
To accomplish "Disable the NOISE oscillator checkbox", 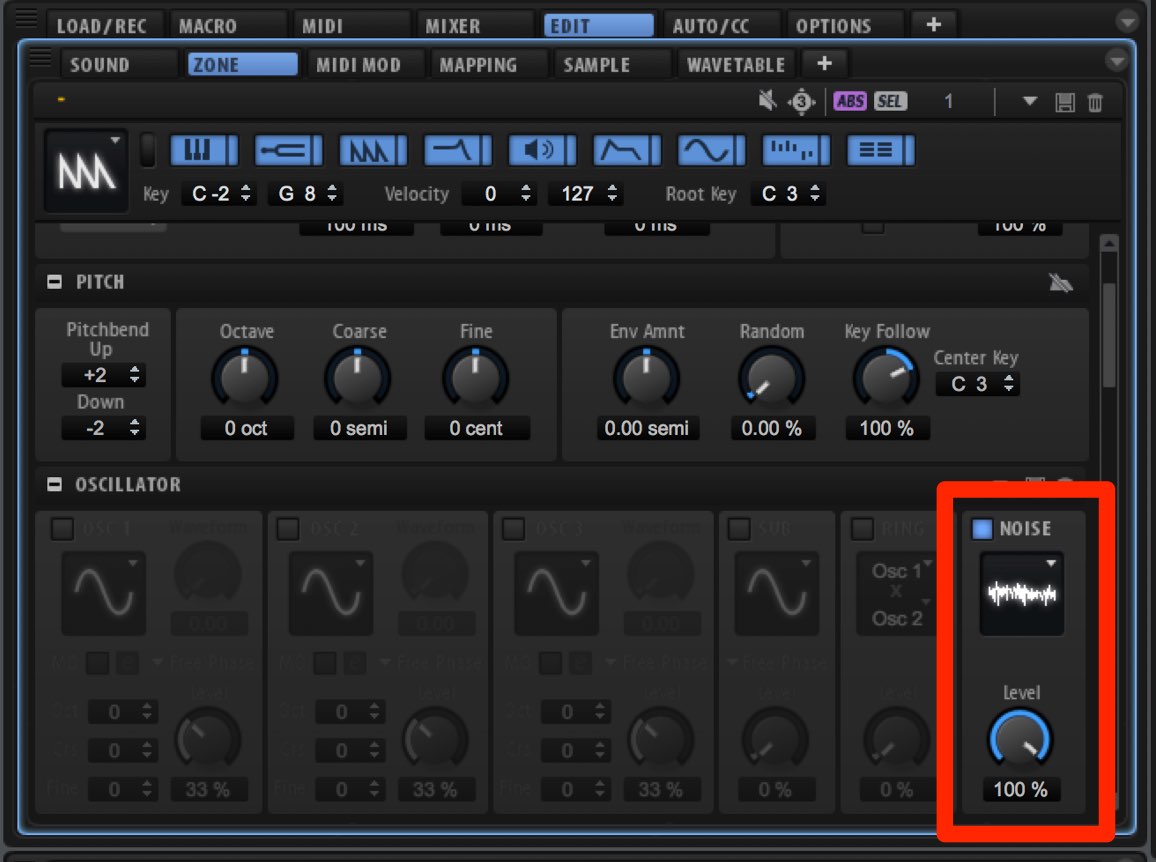I will (x=982, y=529).
